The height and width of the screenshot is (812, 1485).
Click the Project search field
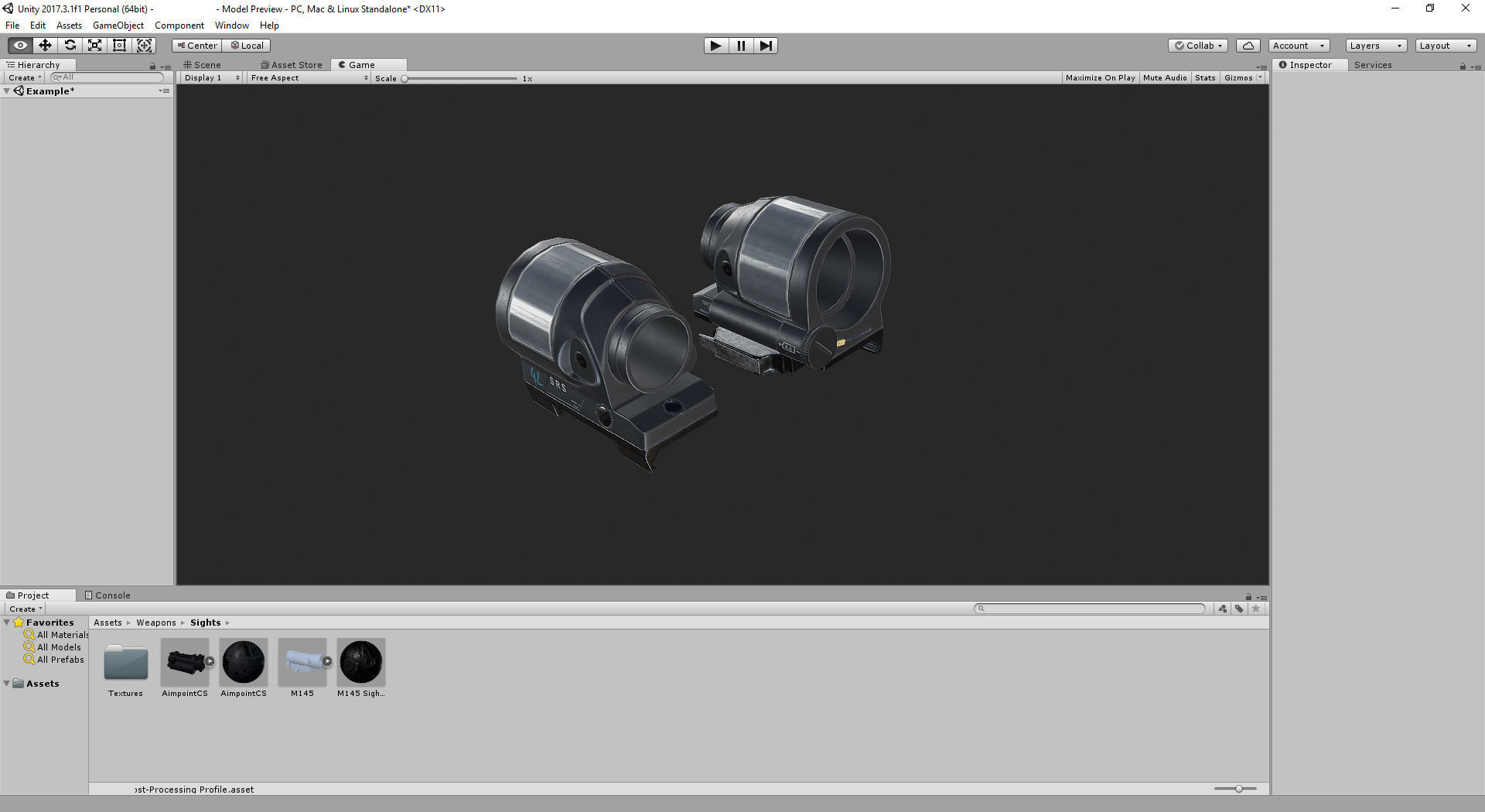coord(1090,609)
